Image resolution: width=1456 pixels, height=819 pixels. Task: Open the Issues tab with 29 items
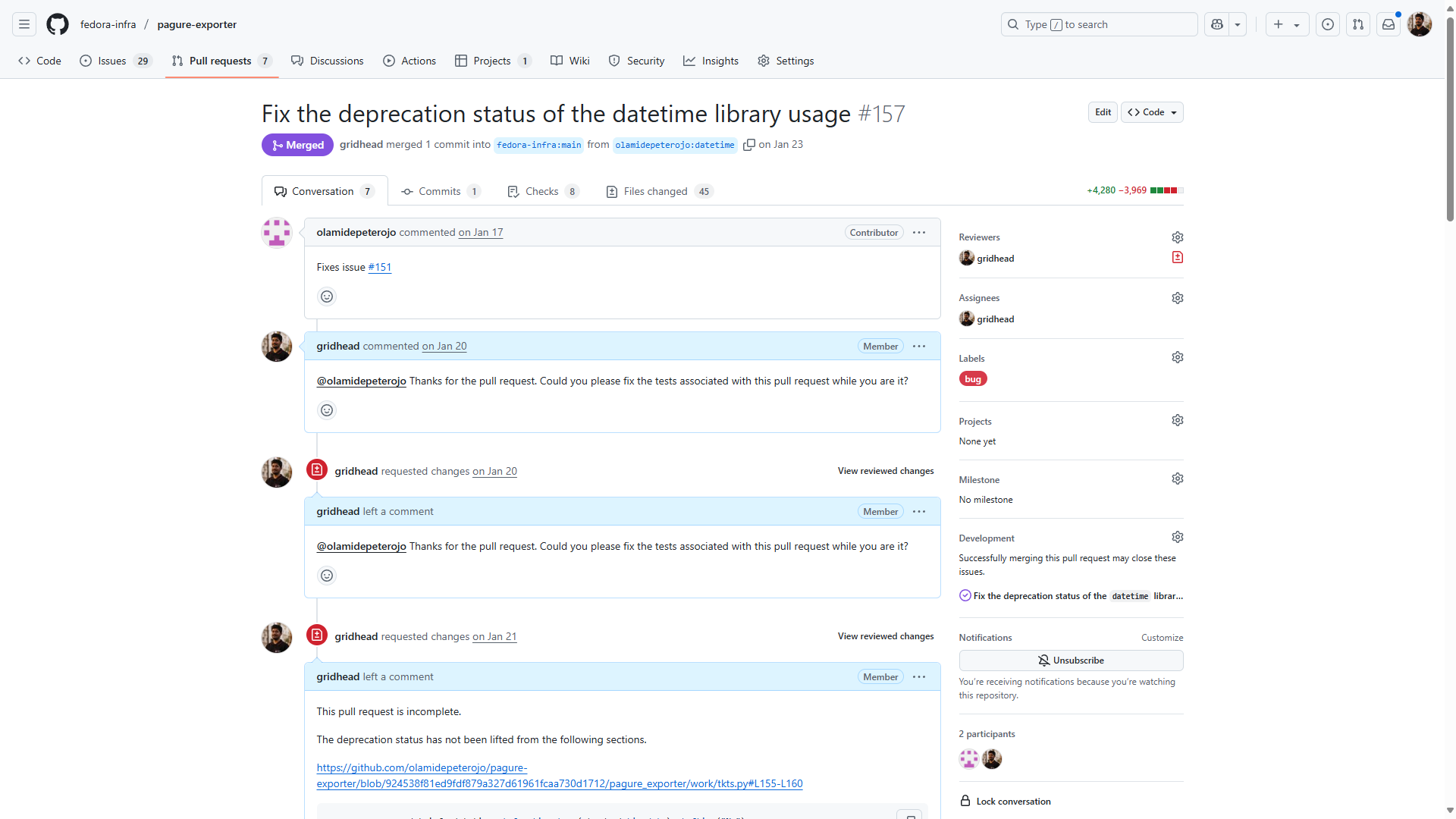point(116,61)
